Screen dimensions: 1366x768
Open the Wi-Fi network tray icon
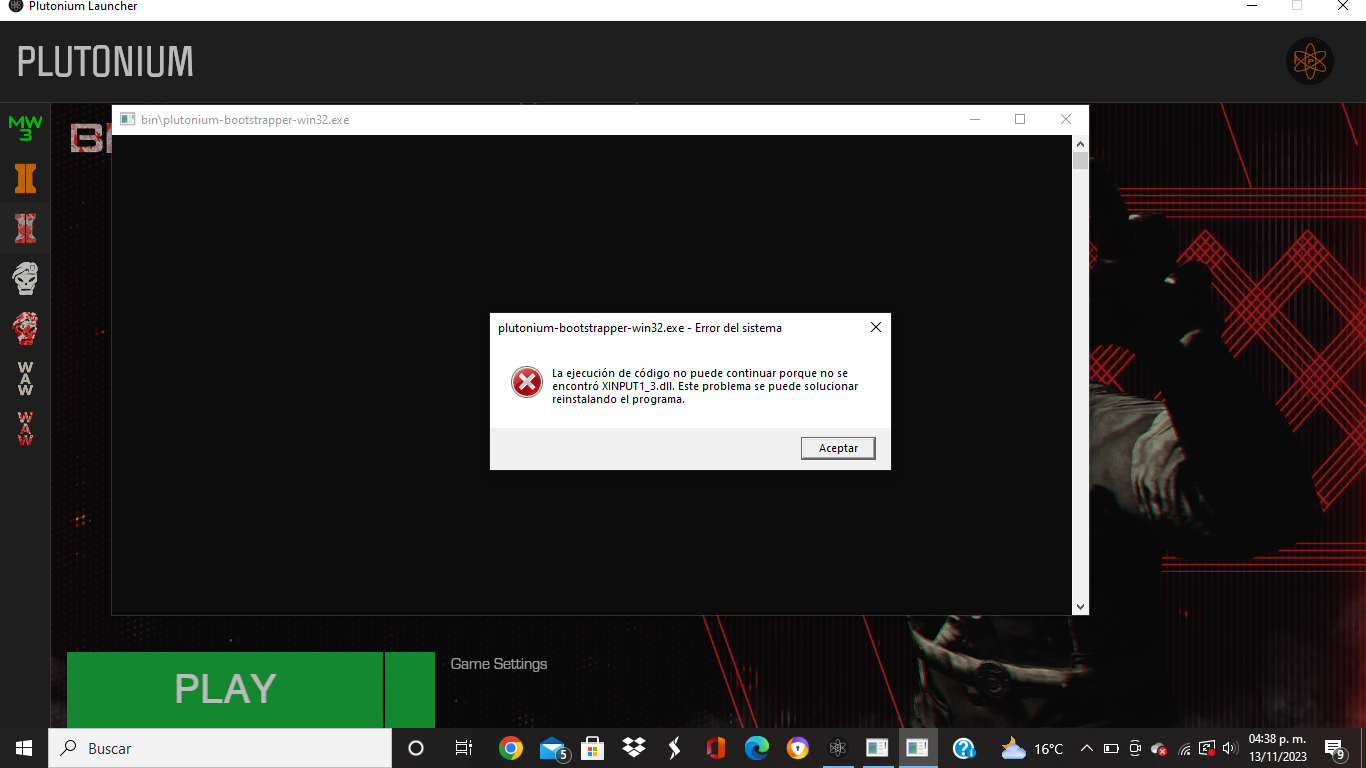click(1185, 748)
